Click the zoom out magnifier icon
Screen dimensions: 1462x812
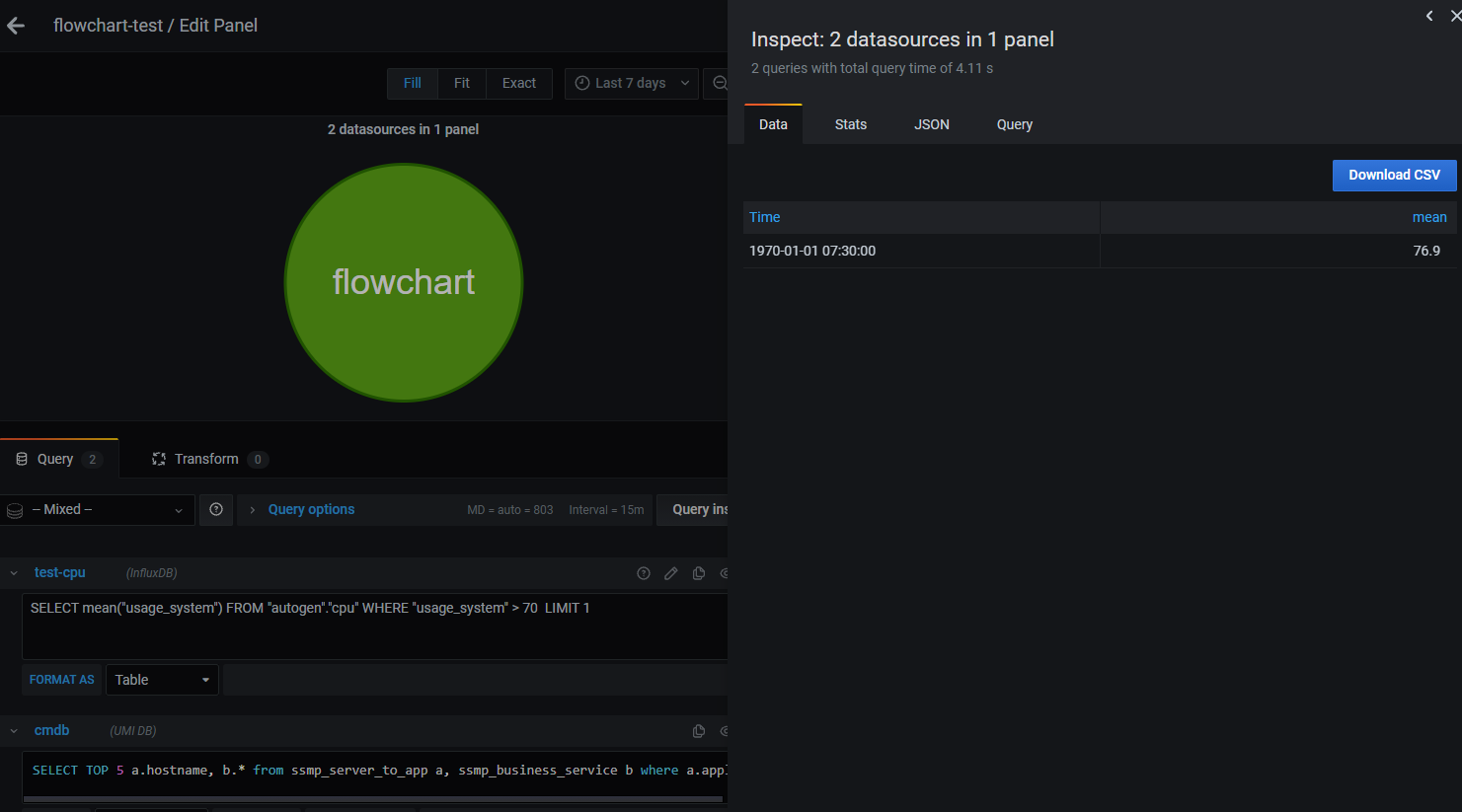(720, 83)
